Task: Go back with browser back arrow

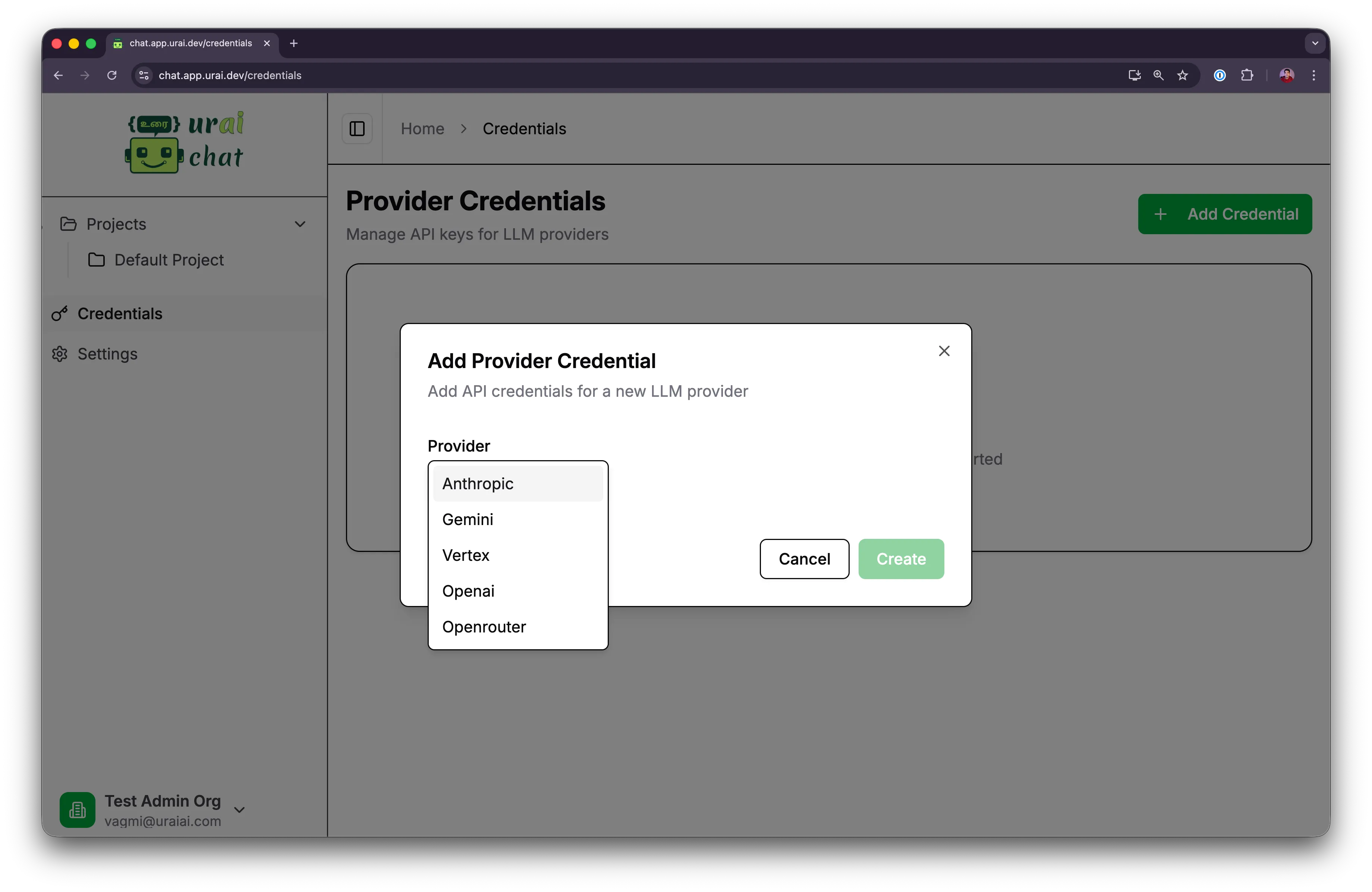Action: tap(58, 76)
